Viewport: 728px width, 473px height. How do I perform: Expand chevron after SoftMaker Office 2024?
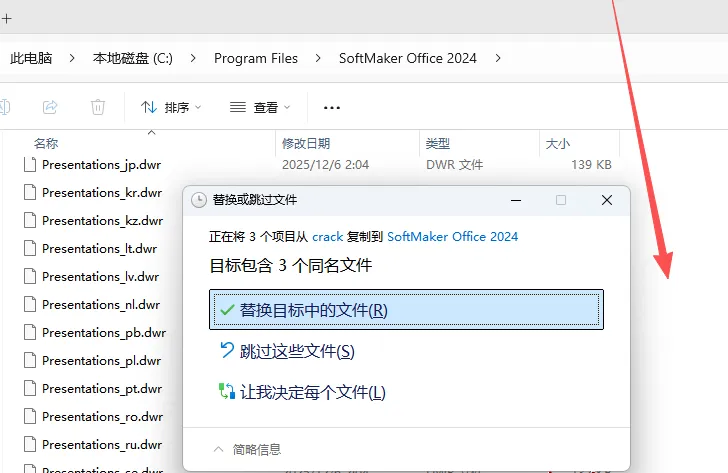click(498, 58)
